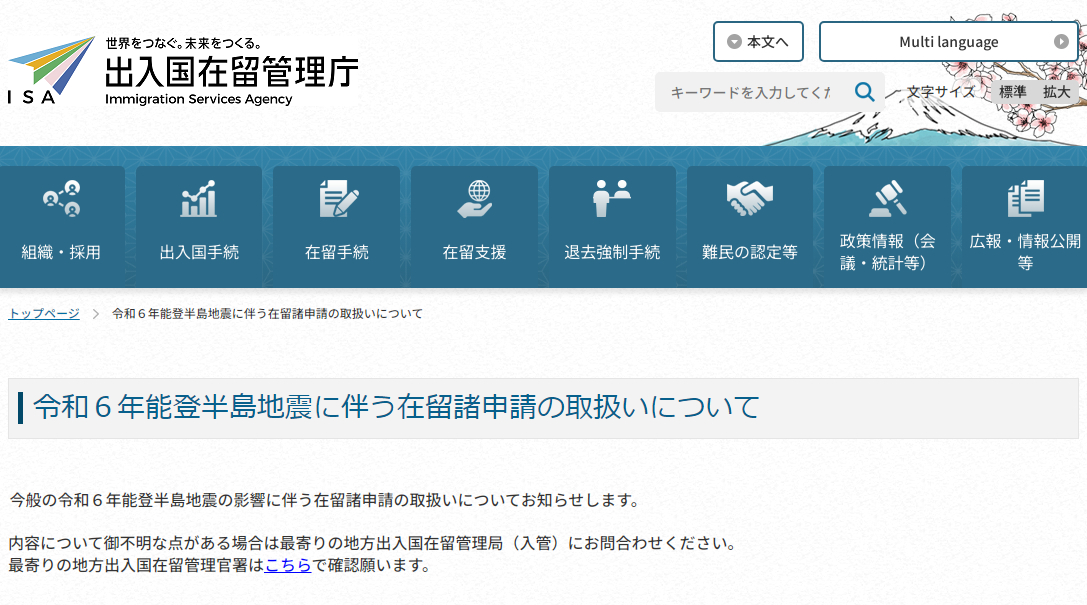
Task: Click the 出入国在留管理庁 agency name header
Action: click(x=231, y=72)
